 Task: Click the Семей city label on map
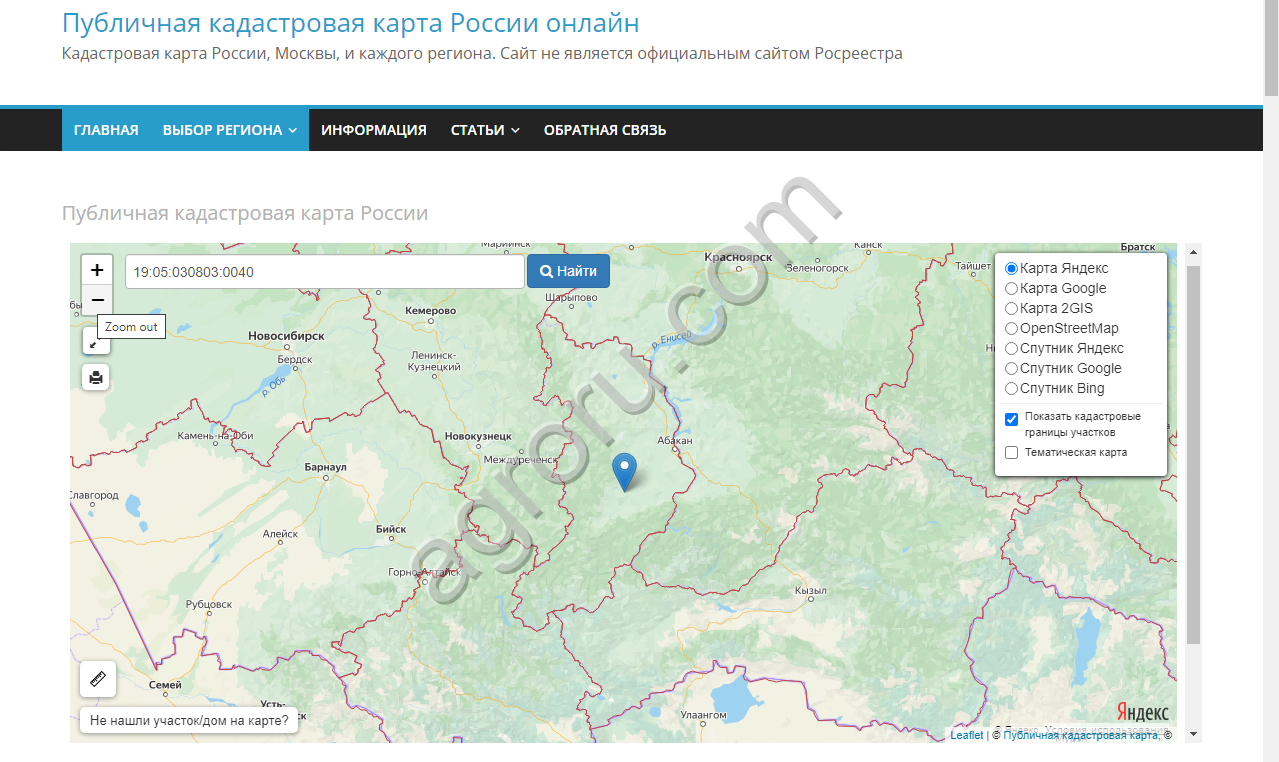[x=165, y=685]
